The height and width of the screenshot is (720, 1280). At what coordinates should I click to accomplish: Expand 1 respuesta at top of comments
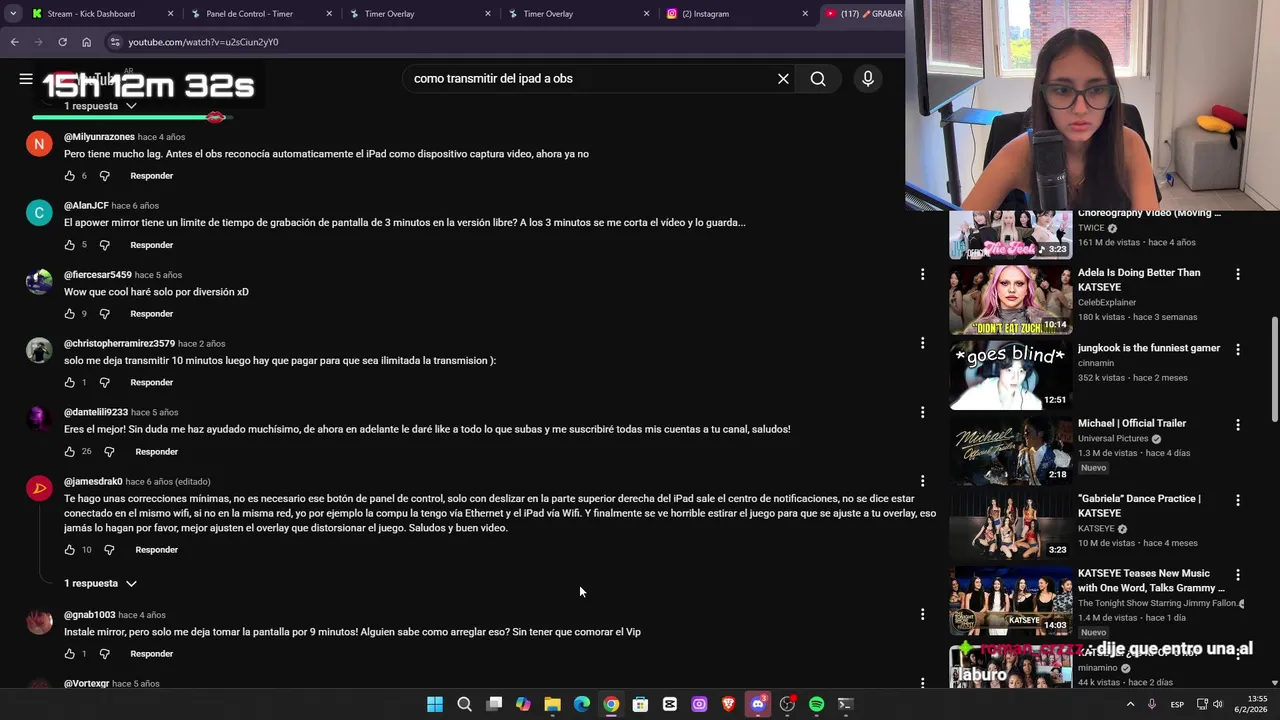coord(100,106)
